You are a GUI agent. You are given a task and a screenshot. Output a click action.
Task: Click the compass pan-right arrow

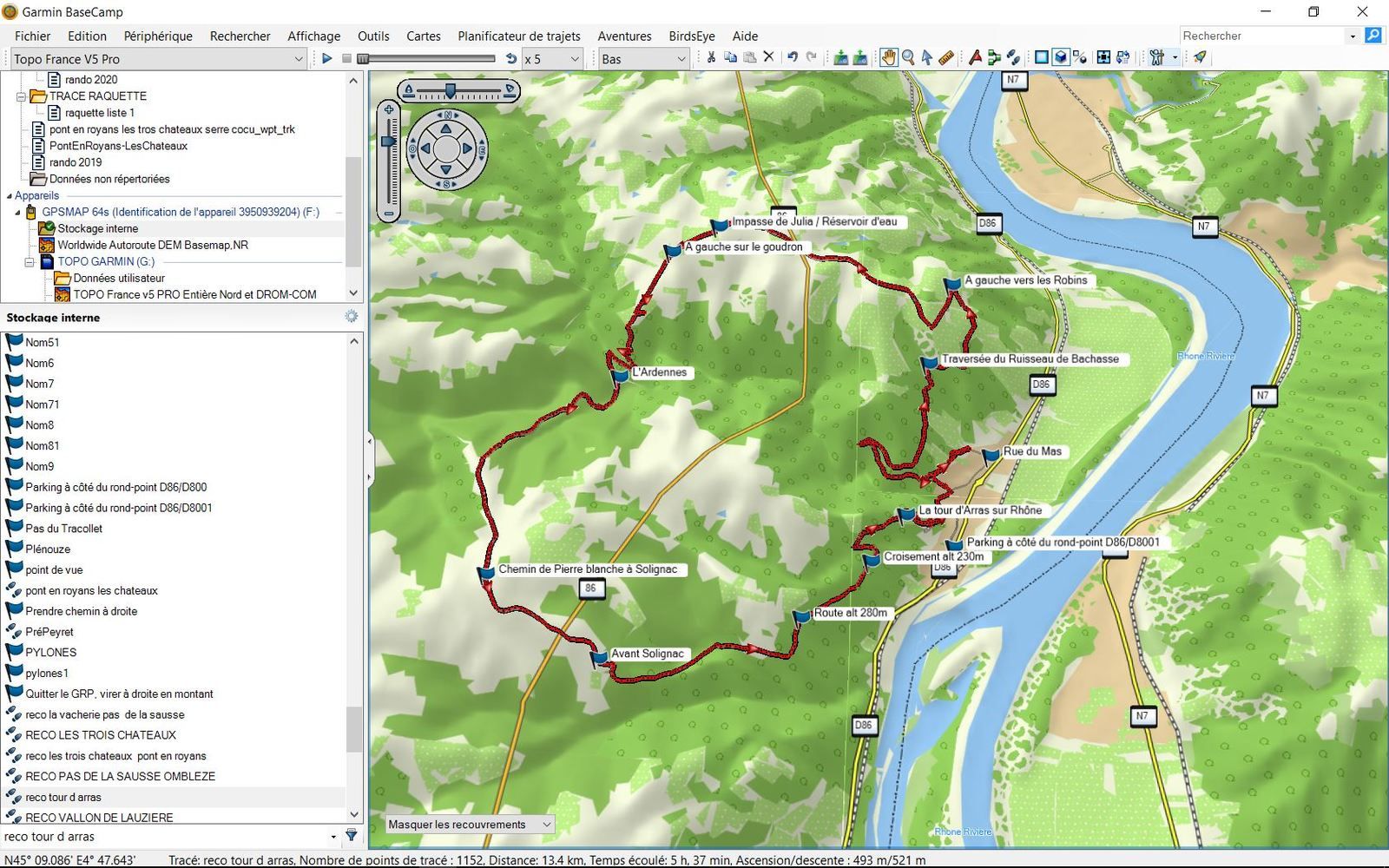point(466,148)
